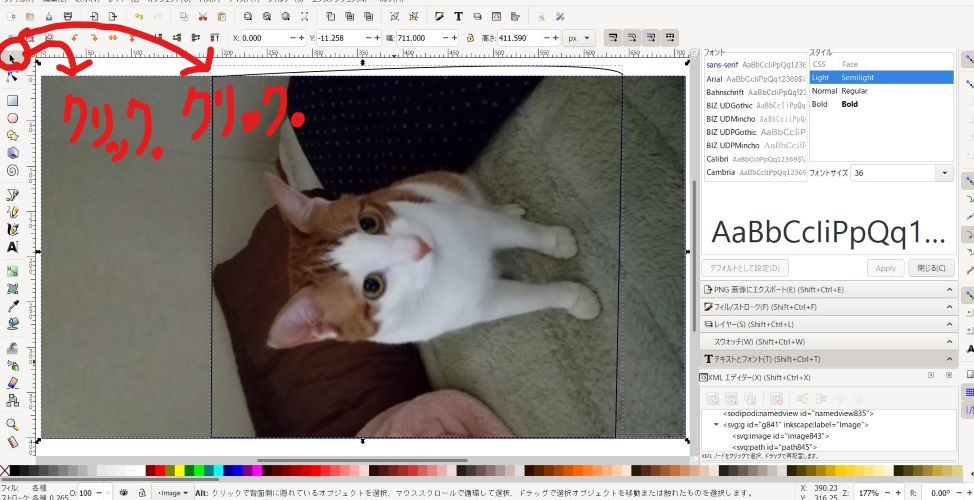974x500 pixels.
Task: Open the font size dropdown arrow
Action: point(945,173)
